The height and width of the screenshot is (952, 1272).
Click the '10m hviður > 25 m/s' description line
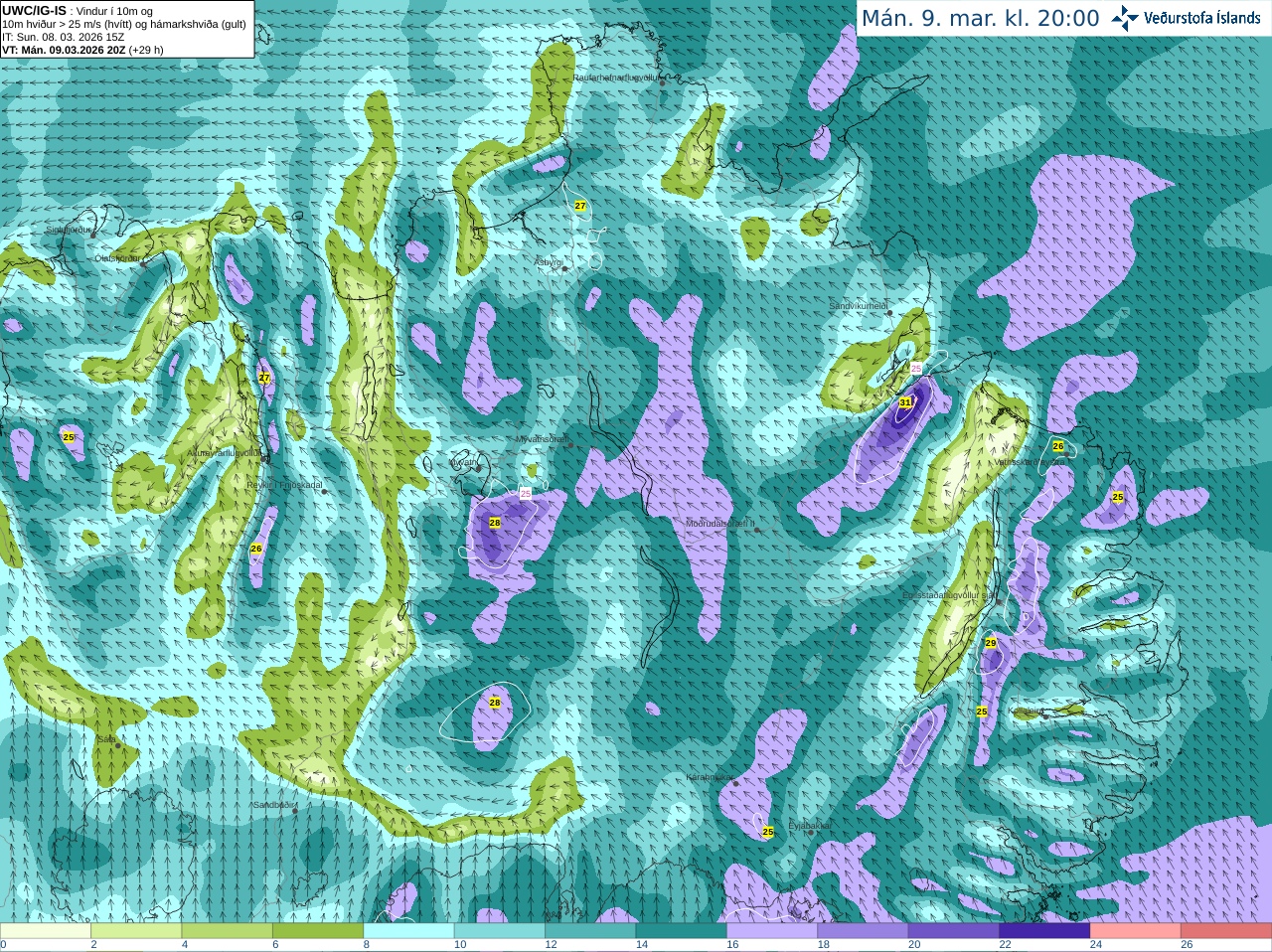(124, 24)
